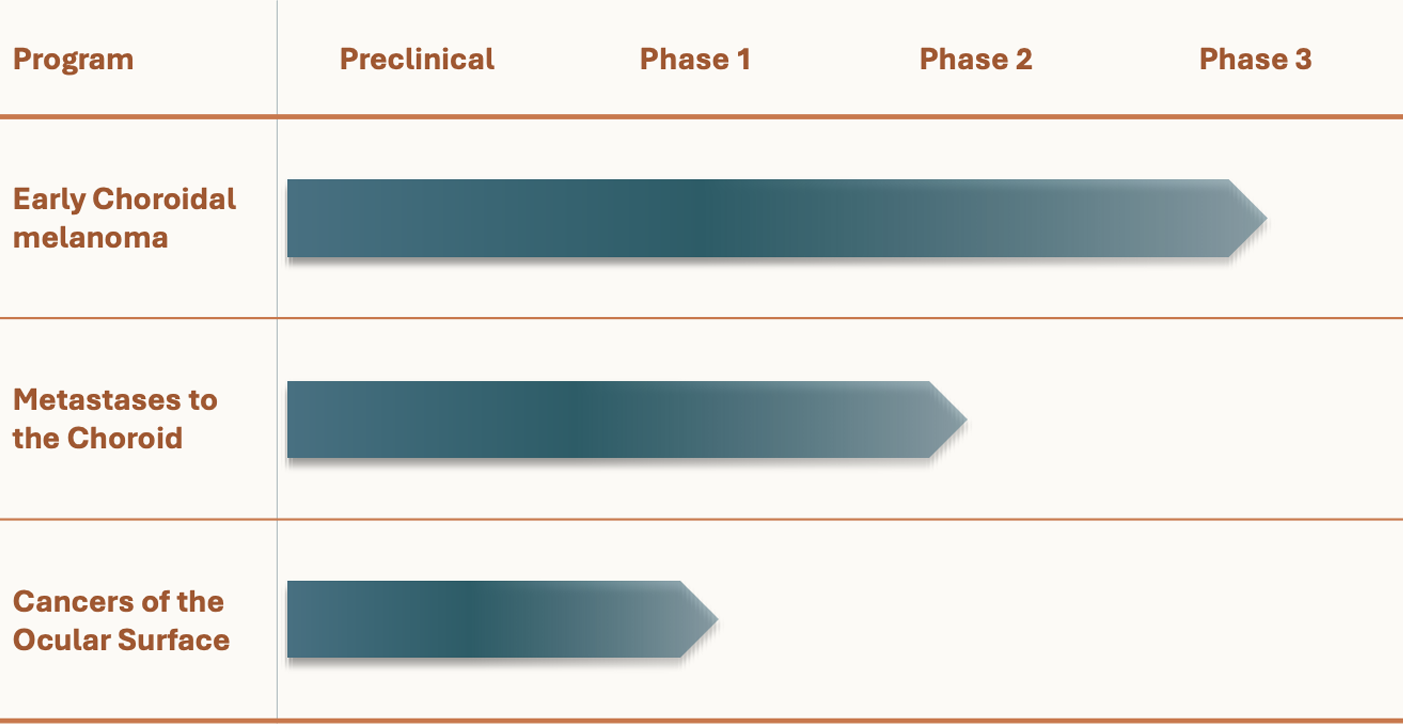Click the Metastases to the Choroid label
The image size is (1403, 724).
coord(115,419)
